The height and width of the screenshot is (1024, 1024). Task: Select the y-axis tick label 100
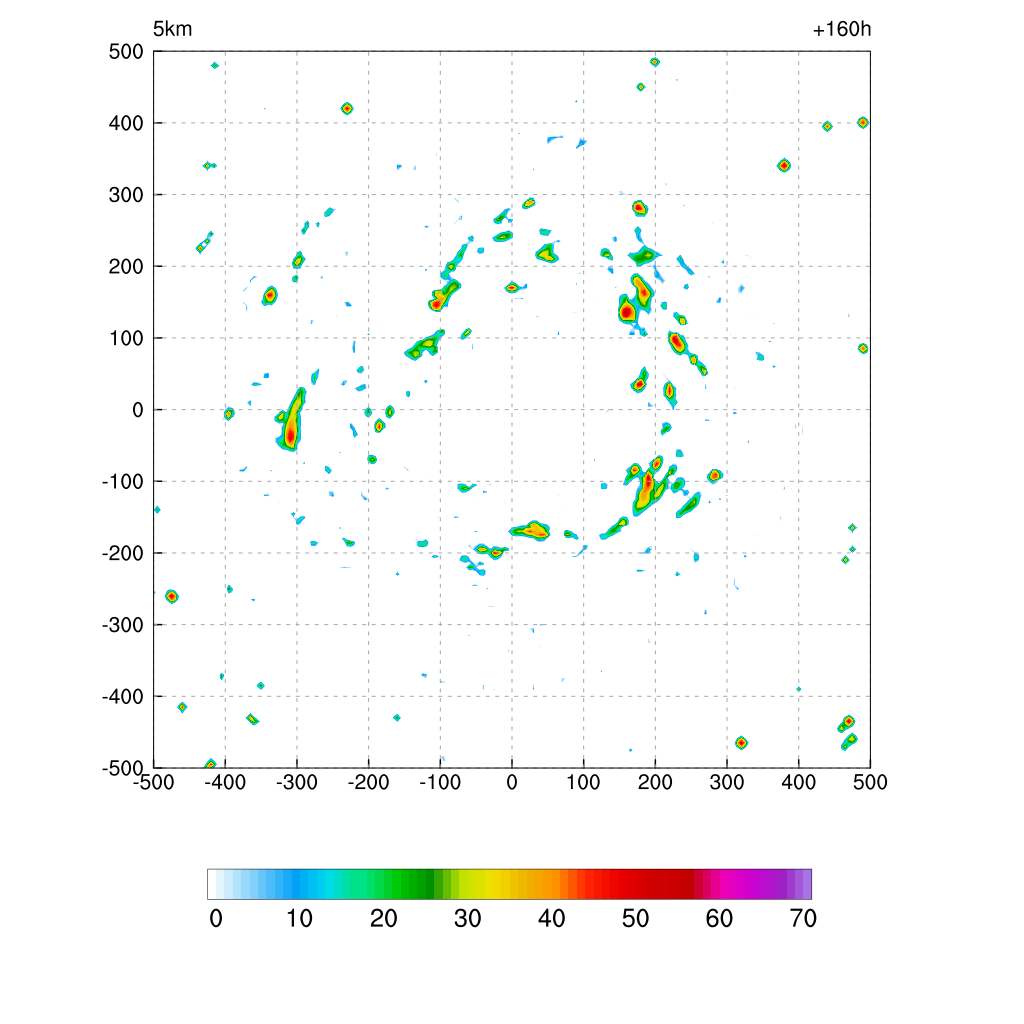point(126,338)
